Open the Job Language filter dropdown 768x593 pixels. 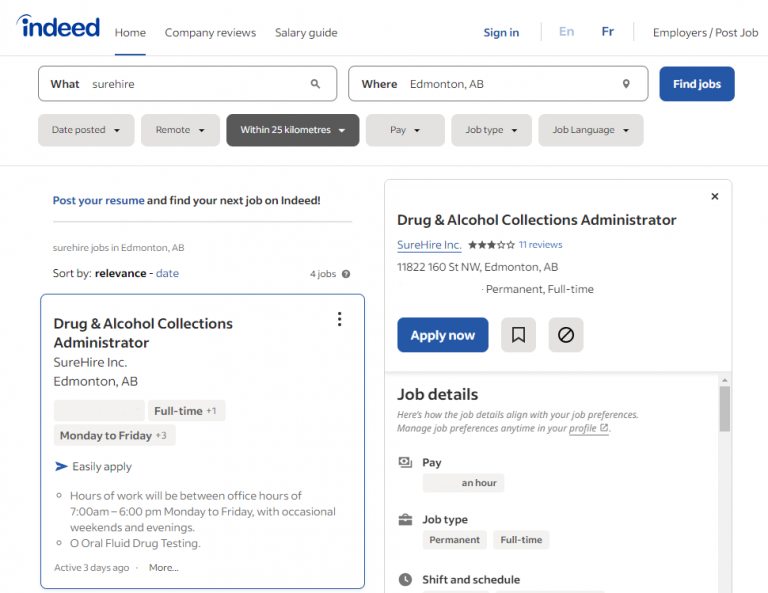coord(591,130)
